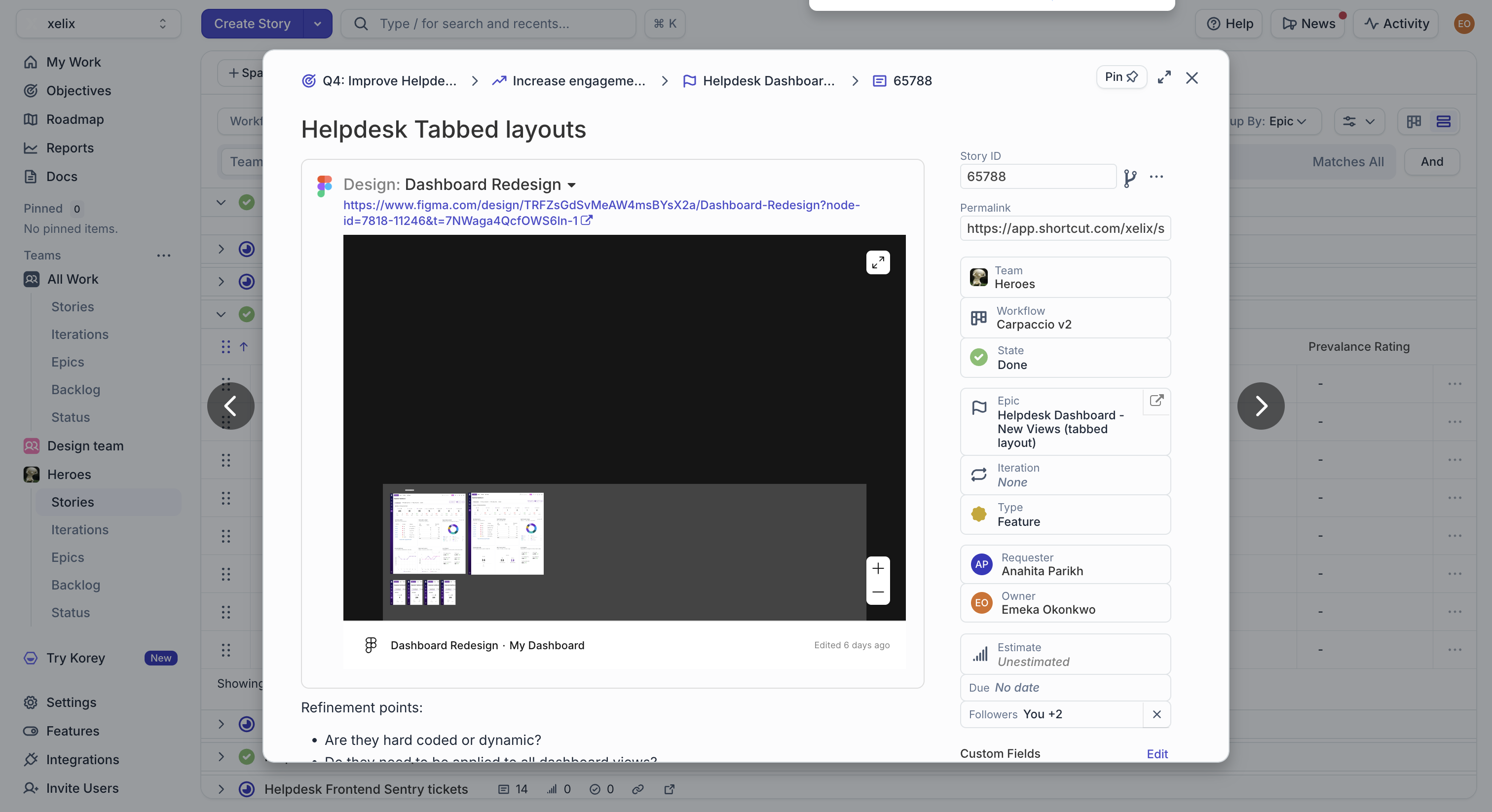The height and width of the screenshot is (812, 1492).
Task: Pin this story with the Pin button
Action: point(1121,77)
